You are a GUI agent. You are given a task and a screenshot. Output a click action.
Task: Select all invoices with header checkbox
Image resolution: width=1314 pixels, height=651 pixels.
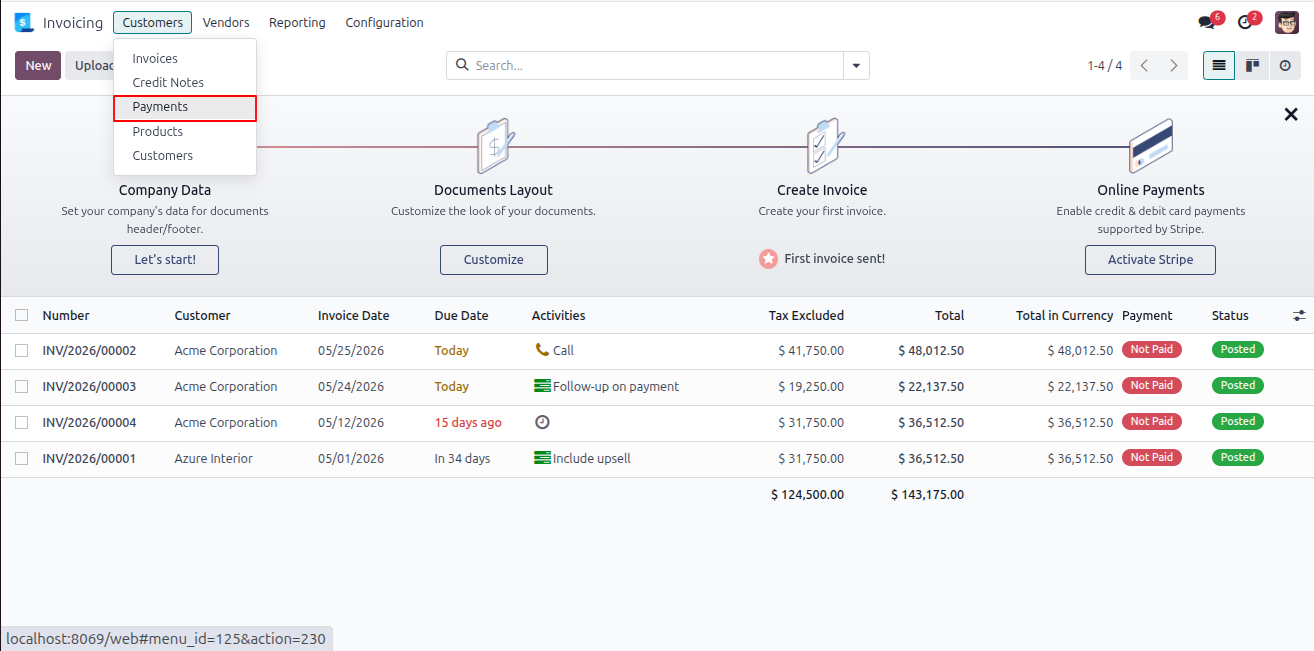pyautogui.click(x=22, y=315)
